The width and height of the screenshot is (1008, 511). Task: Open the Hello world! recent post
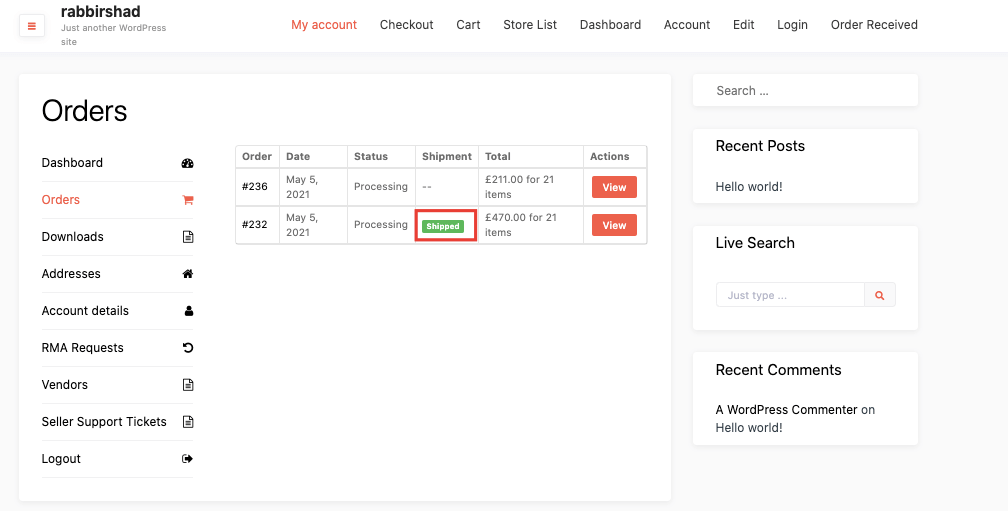[x=749, y=187]
